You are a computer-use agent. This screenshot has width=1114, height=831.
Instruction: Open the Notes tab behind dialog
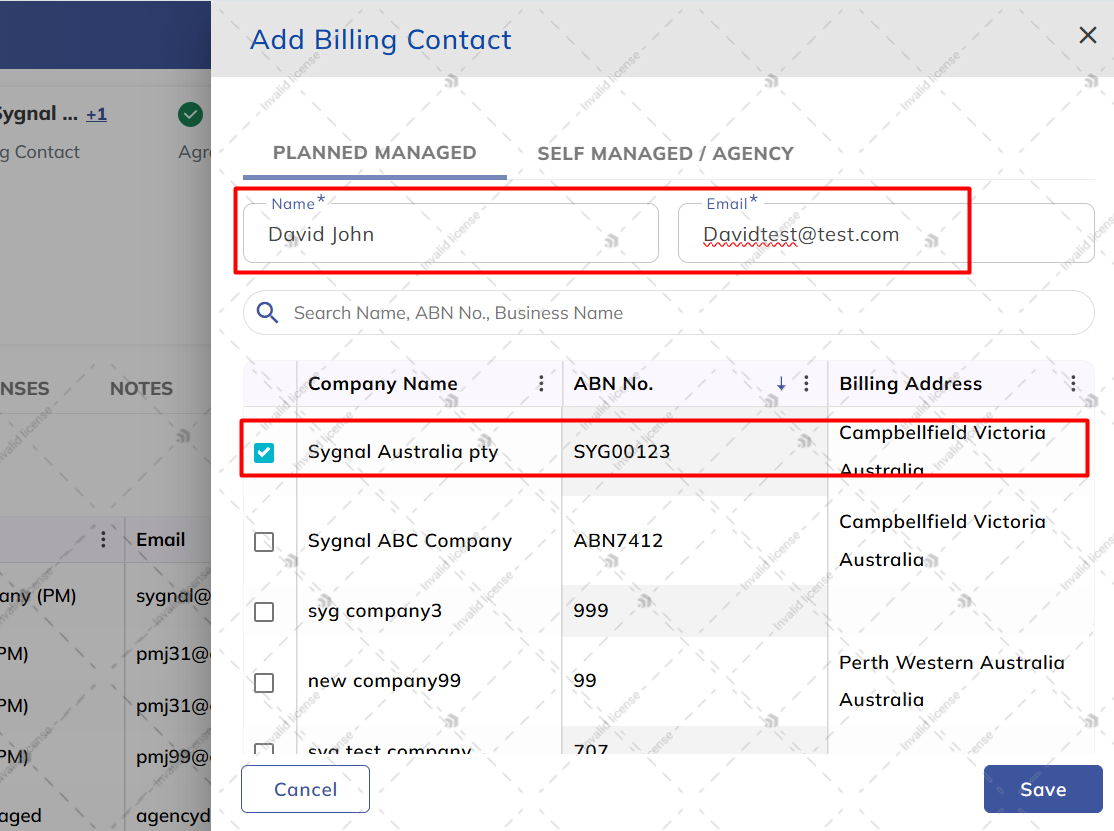point(141,389)
